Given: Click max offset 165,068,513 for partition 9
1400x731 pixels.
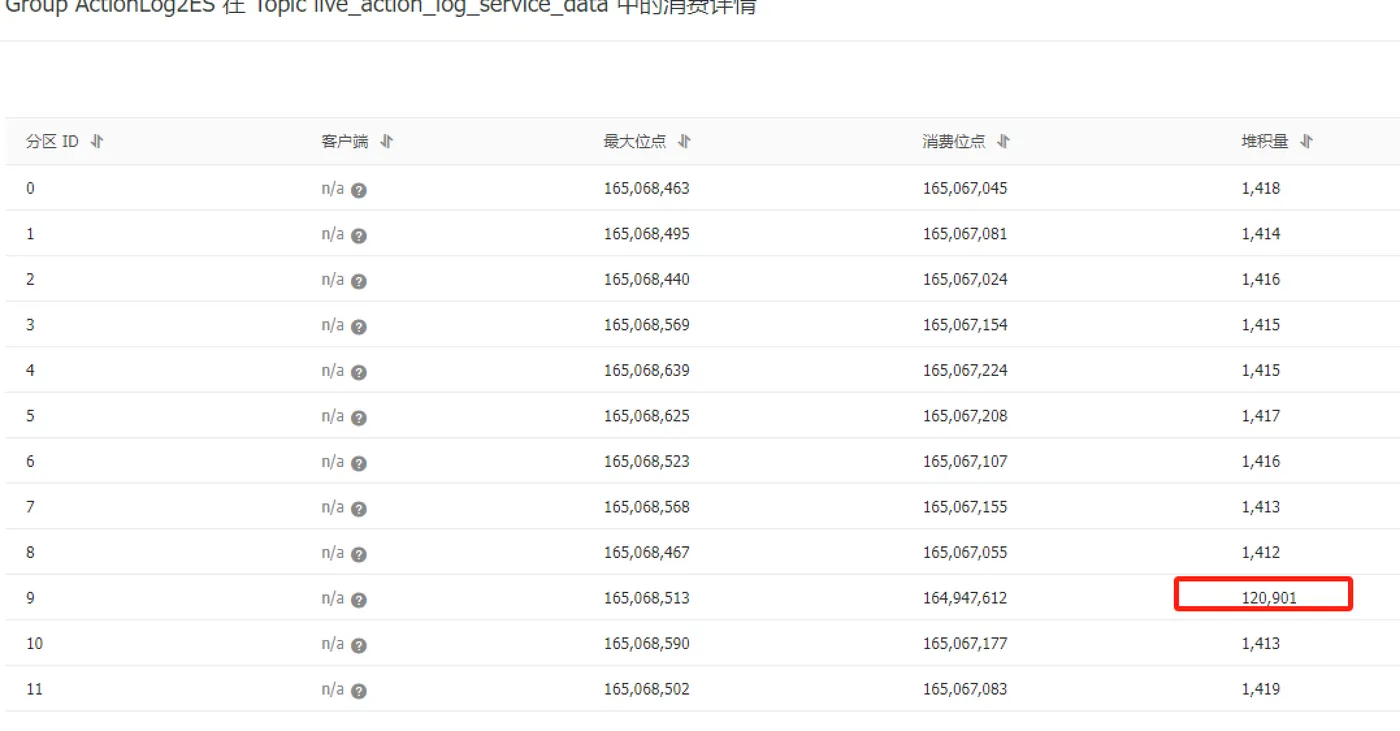Looking at the screenshot, I should (x=646, y=598).
